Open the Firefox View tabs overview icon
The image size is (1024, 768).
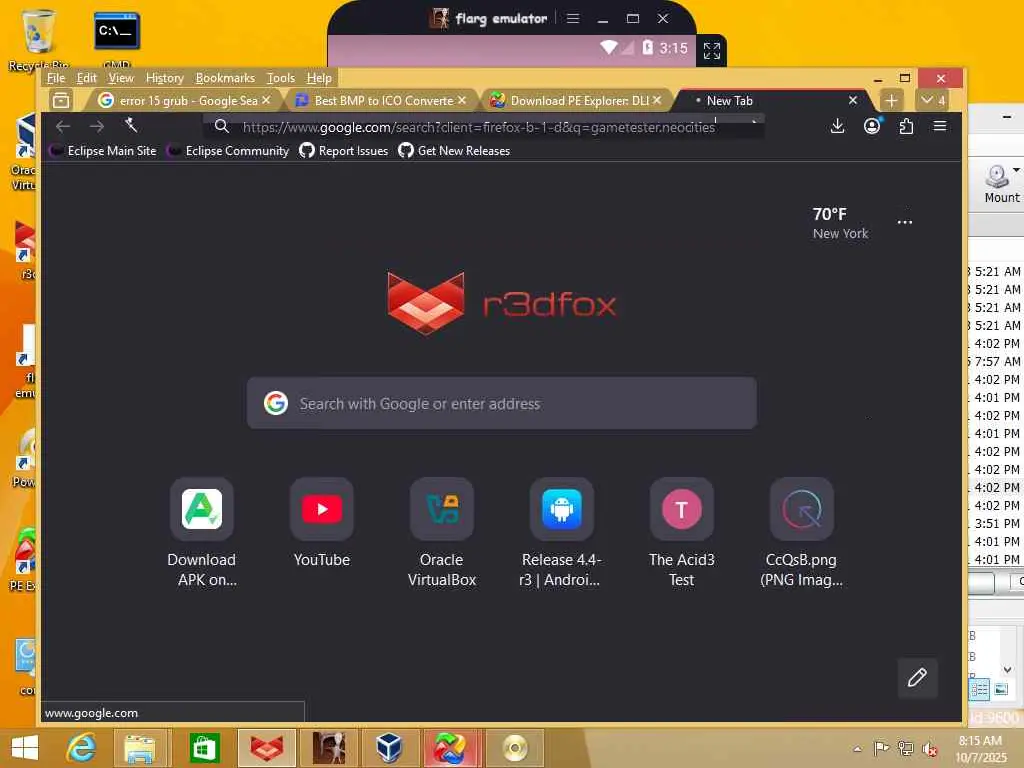[x=61, y=101]
